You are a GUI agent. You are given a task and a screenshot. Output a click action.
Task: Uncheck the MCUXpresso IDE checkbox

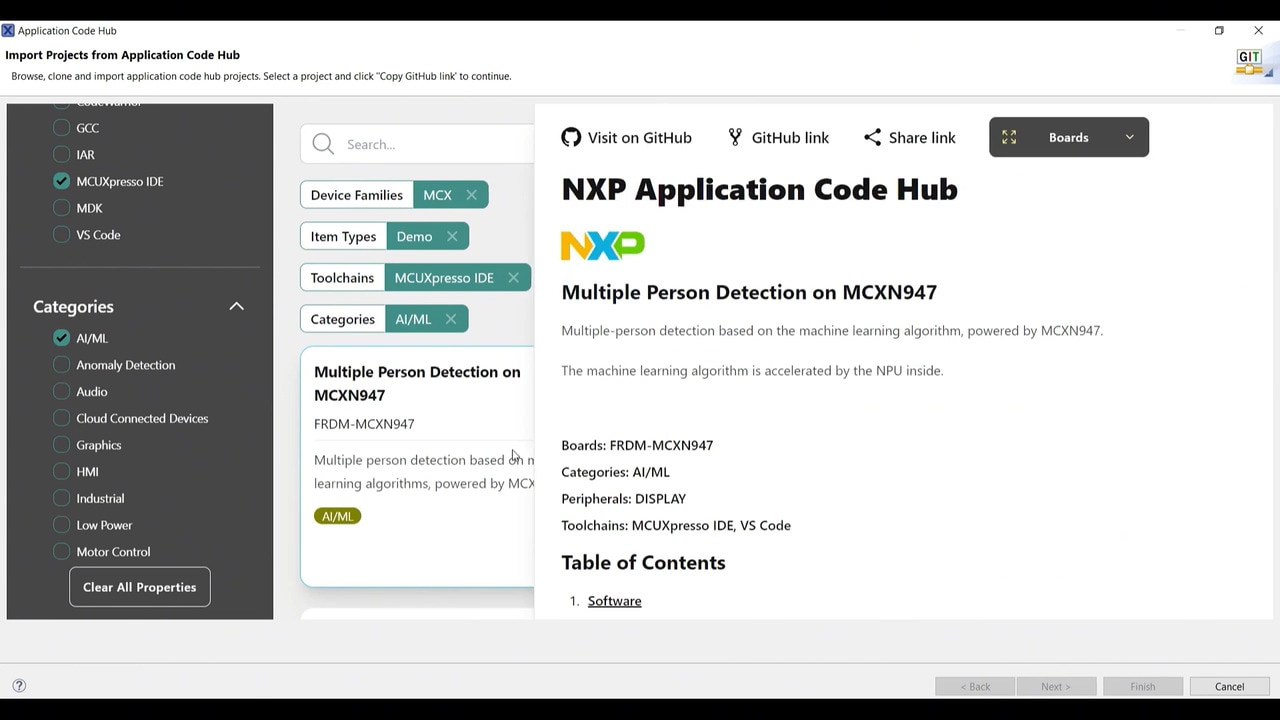click(x=62, y=182)
